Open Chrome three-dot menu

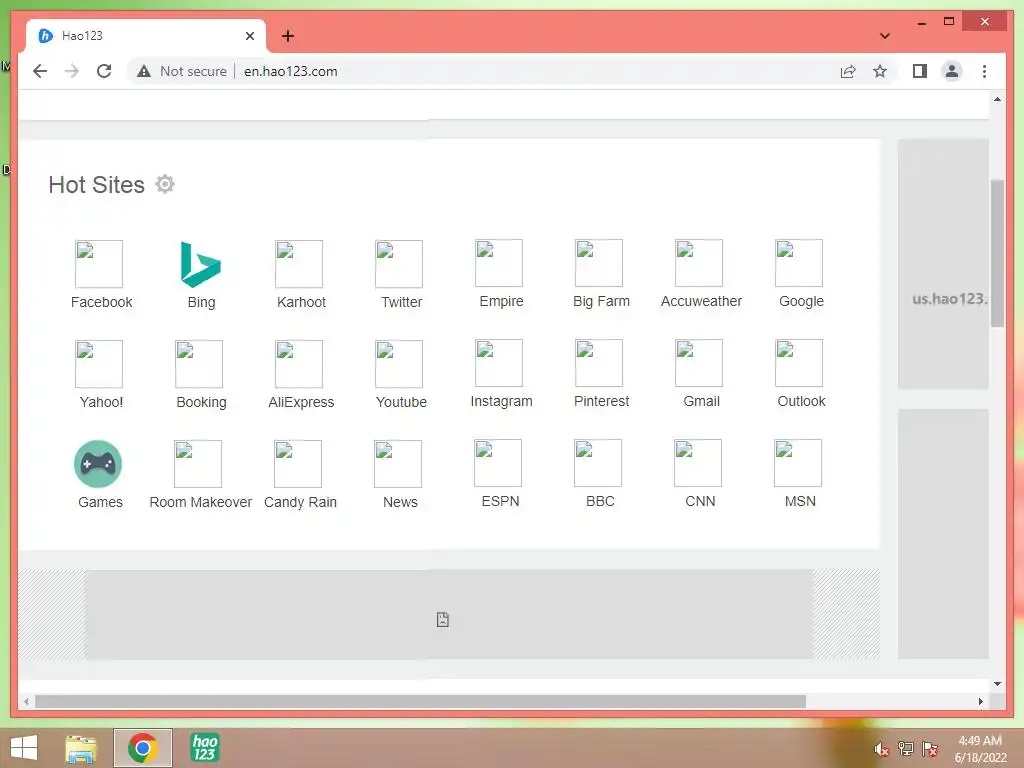tap(984, 71)
